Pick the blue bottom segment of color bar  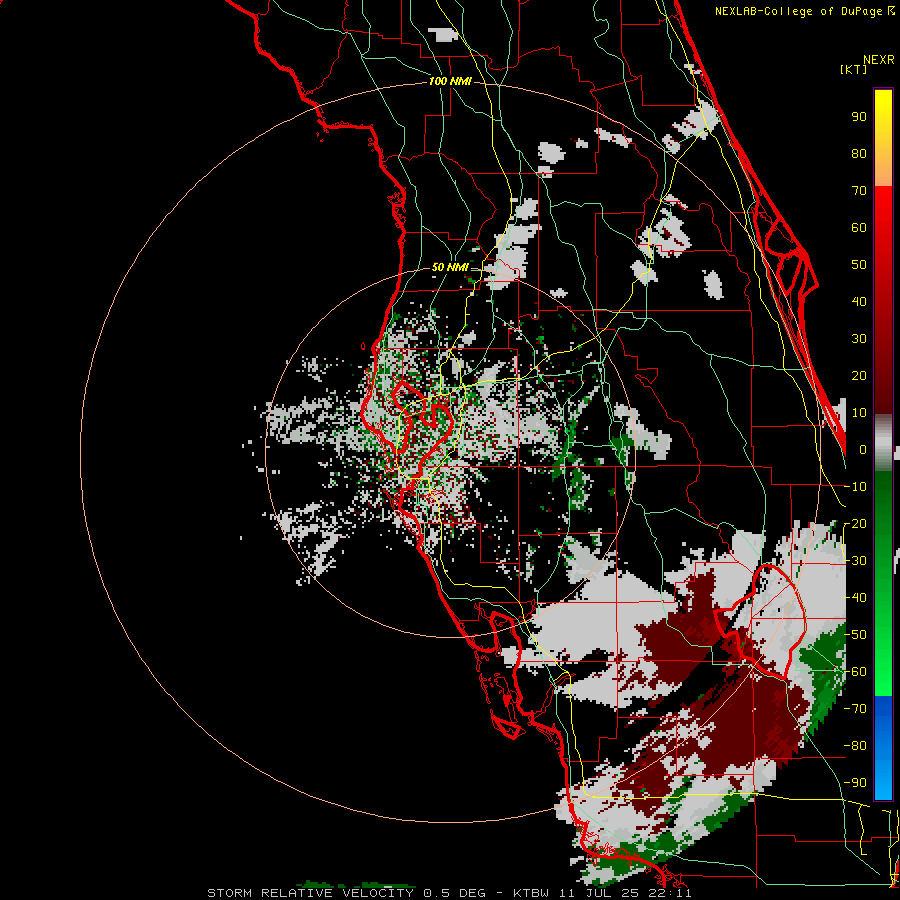pos(883,748)
